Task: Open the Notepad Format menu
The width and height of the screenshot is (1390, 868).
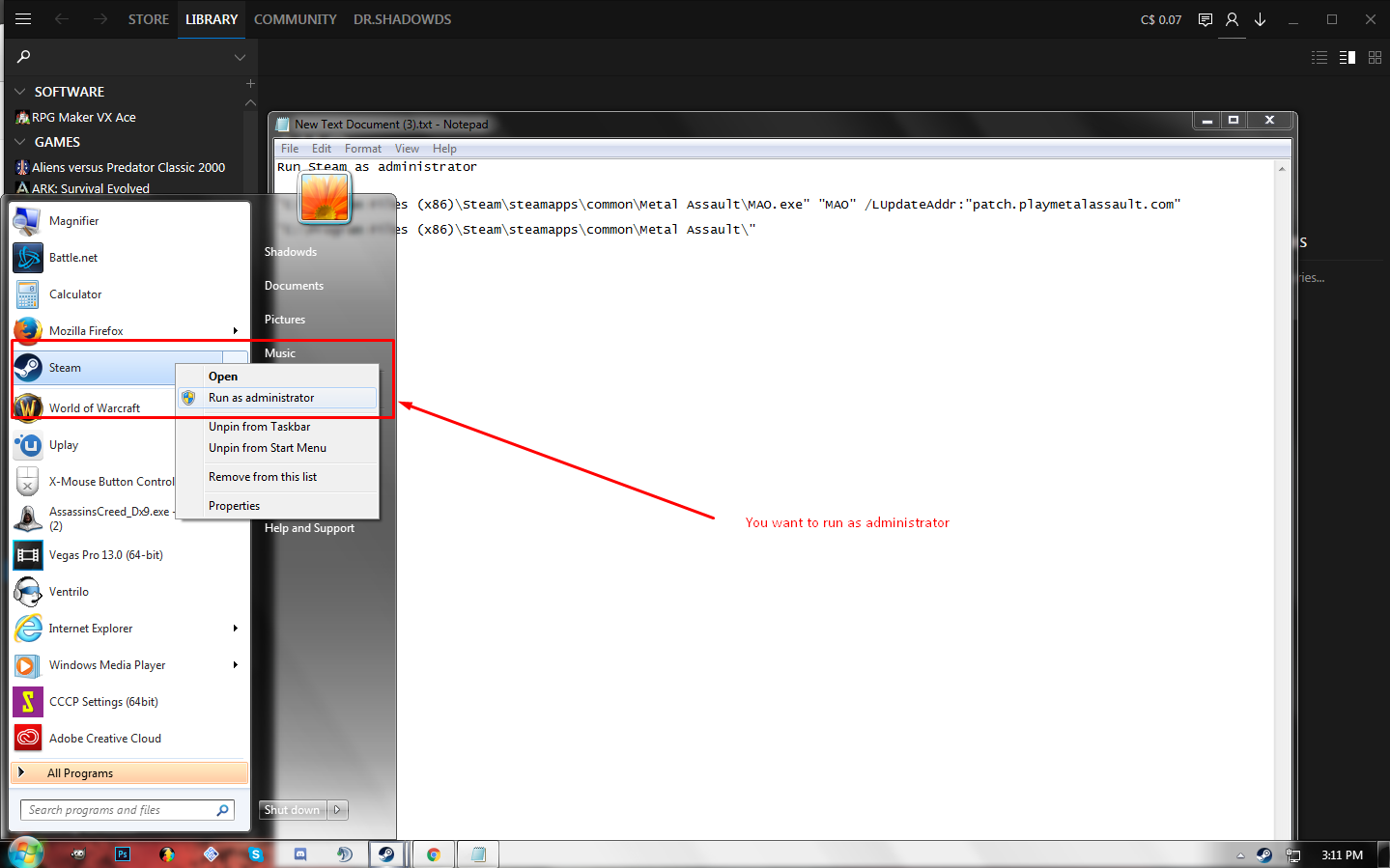Action: coord(362,149)
